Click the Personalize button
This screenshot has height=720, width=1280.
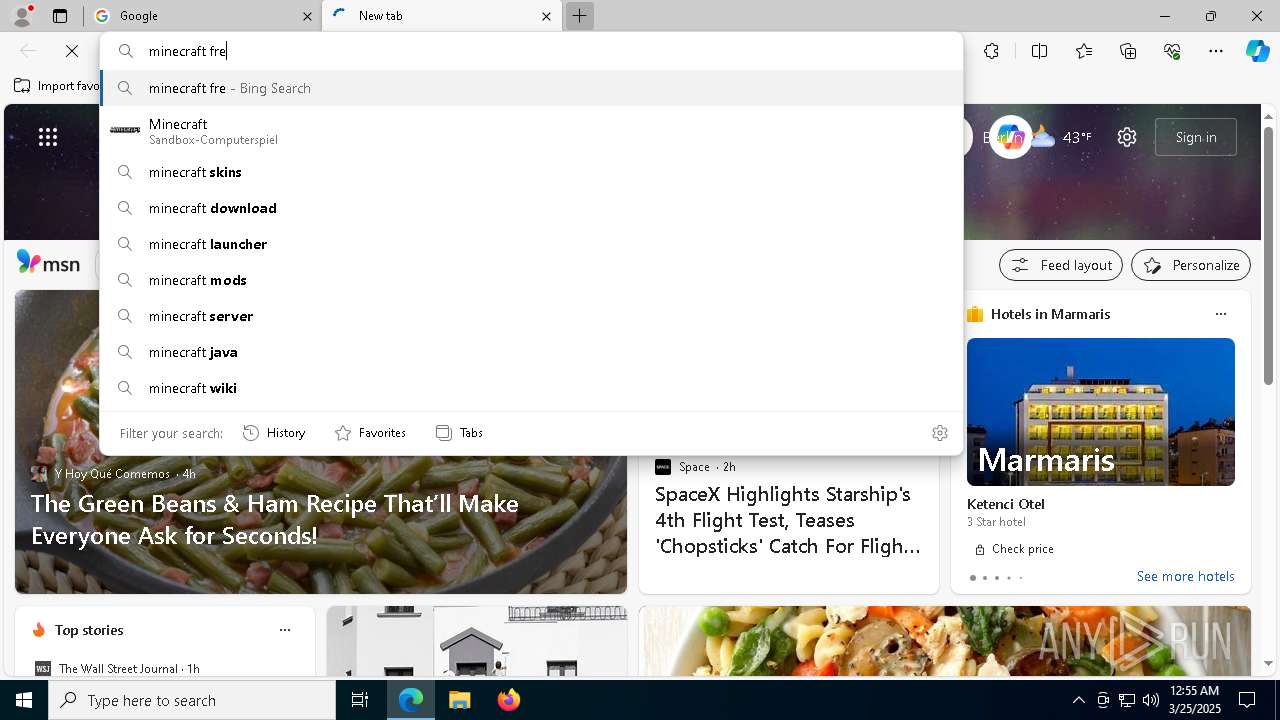coord(1191,265)
